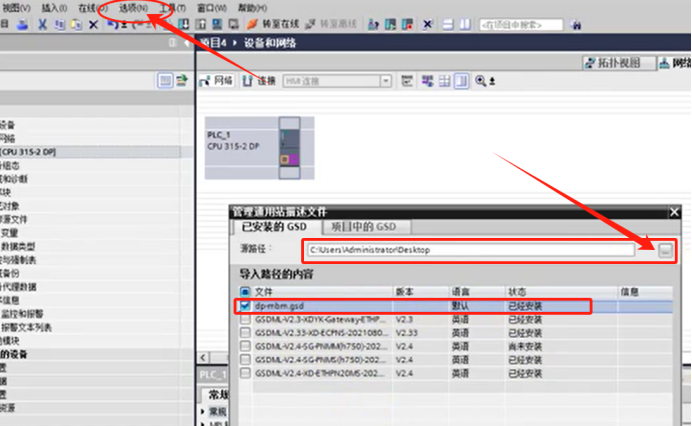The height and width of the screenshot is (426, 692).
Task: Click the zoom magnifier icon in network toolbar
Action: (x=480, y=81)
